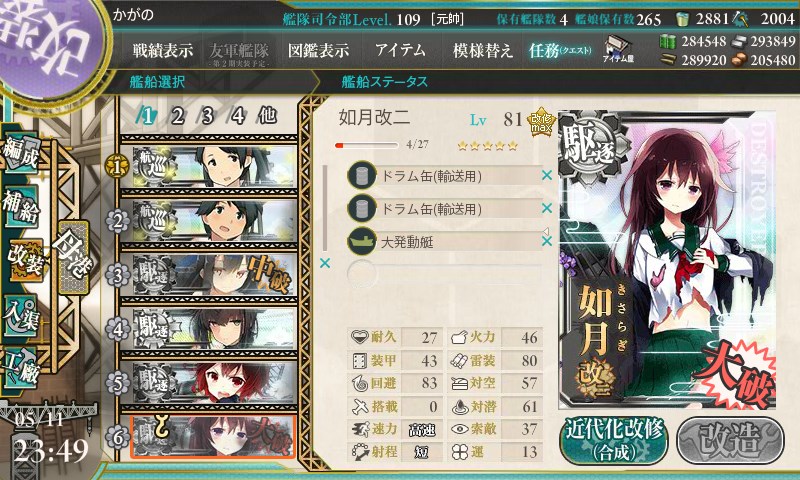Switch to the 他 (other) fleet tab
The image size is (800, 480).
tap(267, 116)
